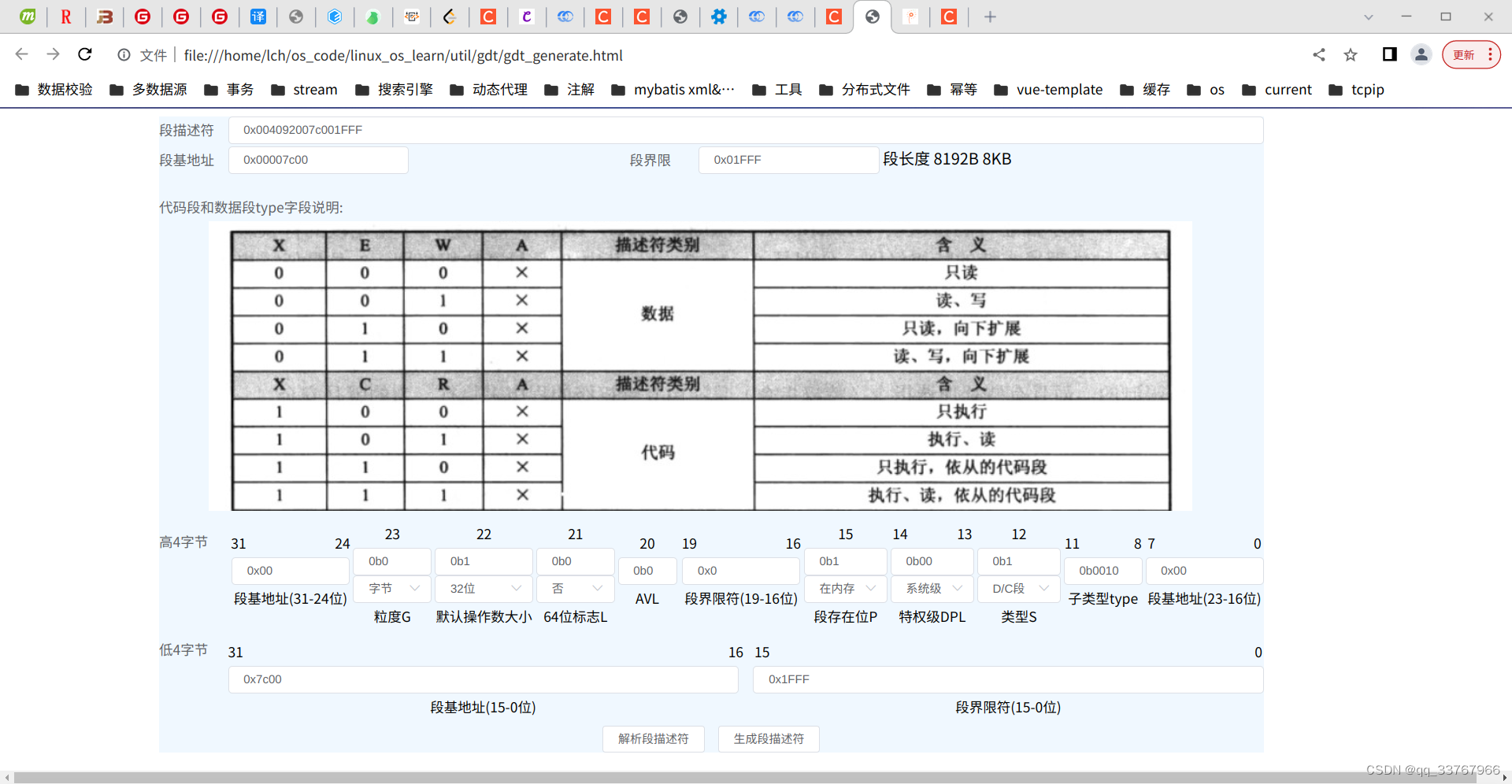This screenshot has width=1512, height=784.
Task: Expand the 64位标志L 否 dropdown
Action: point(575,589)
